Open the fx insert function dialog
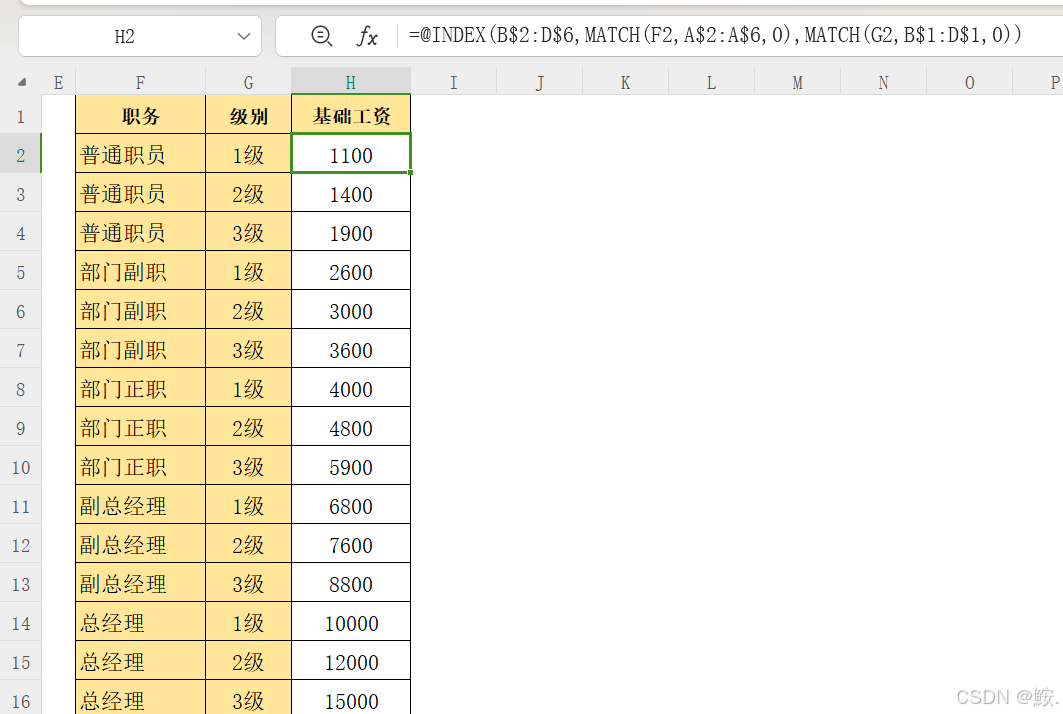This screenshot has width=1063, height=714. tap(367, 36)
